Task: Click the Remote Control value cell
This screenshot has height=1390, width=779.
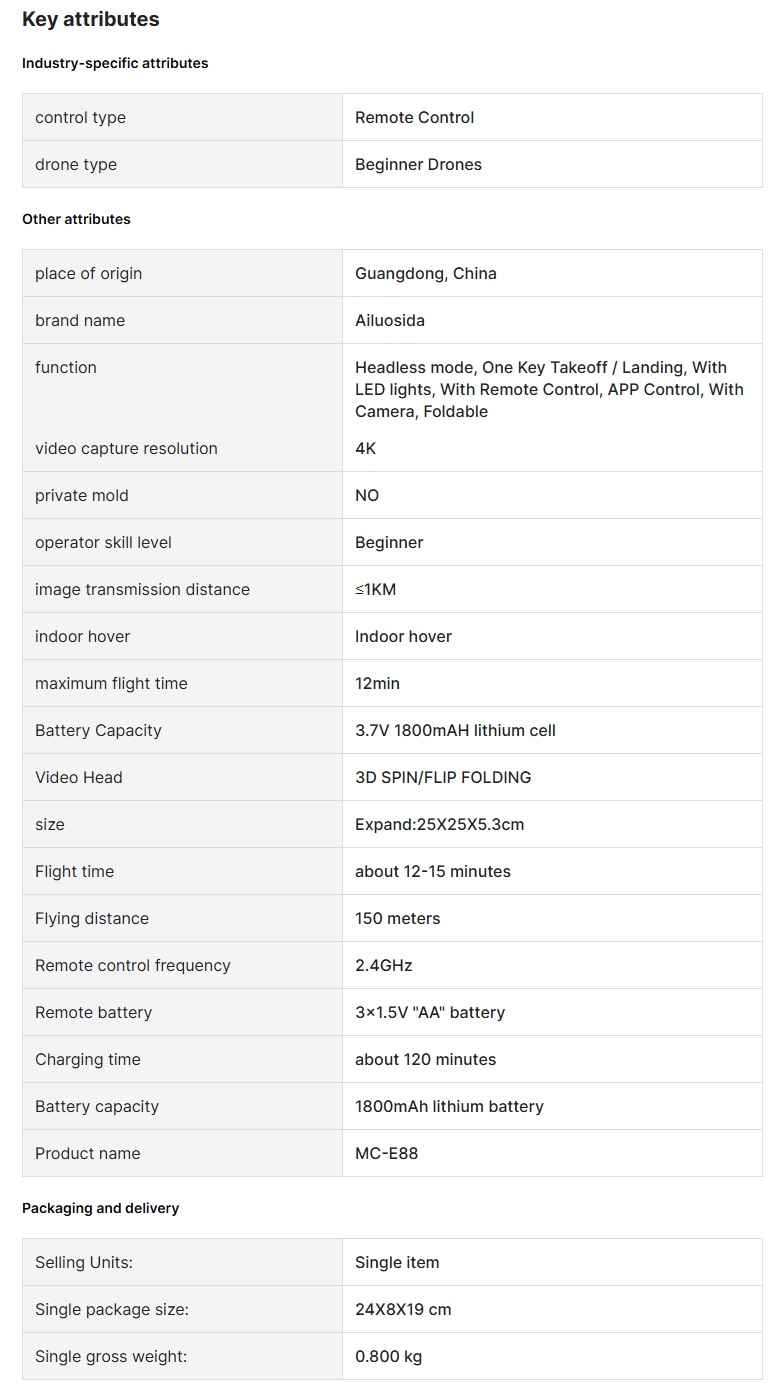Action: click(414, 117)
